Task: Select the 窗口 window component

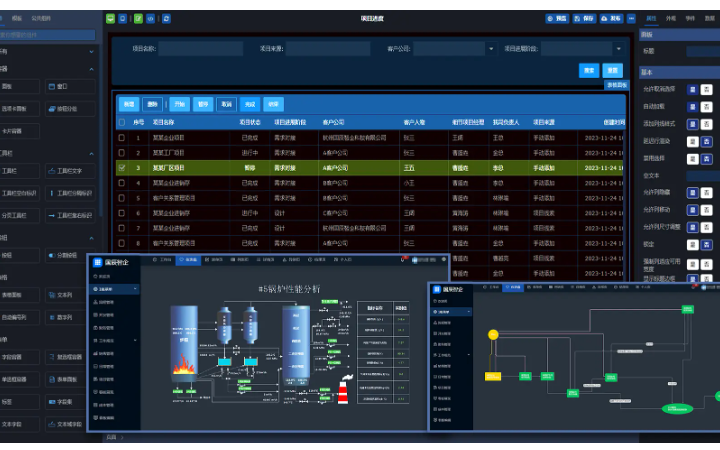Action: pyautogui.click(x=70, y=86)
